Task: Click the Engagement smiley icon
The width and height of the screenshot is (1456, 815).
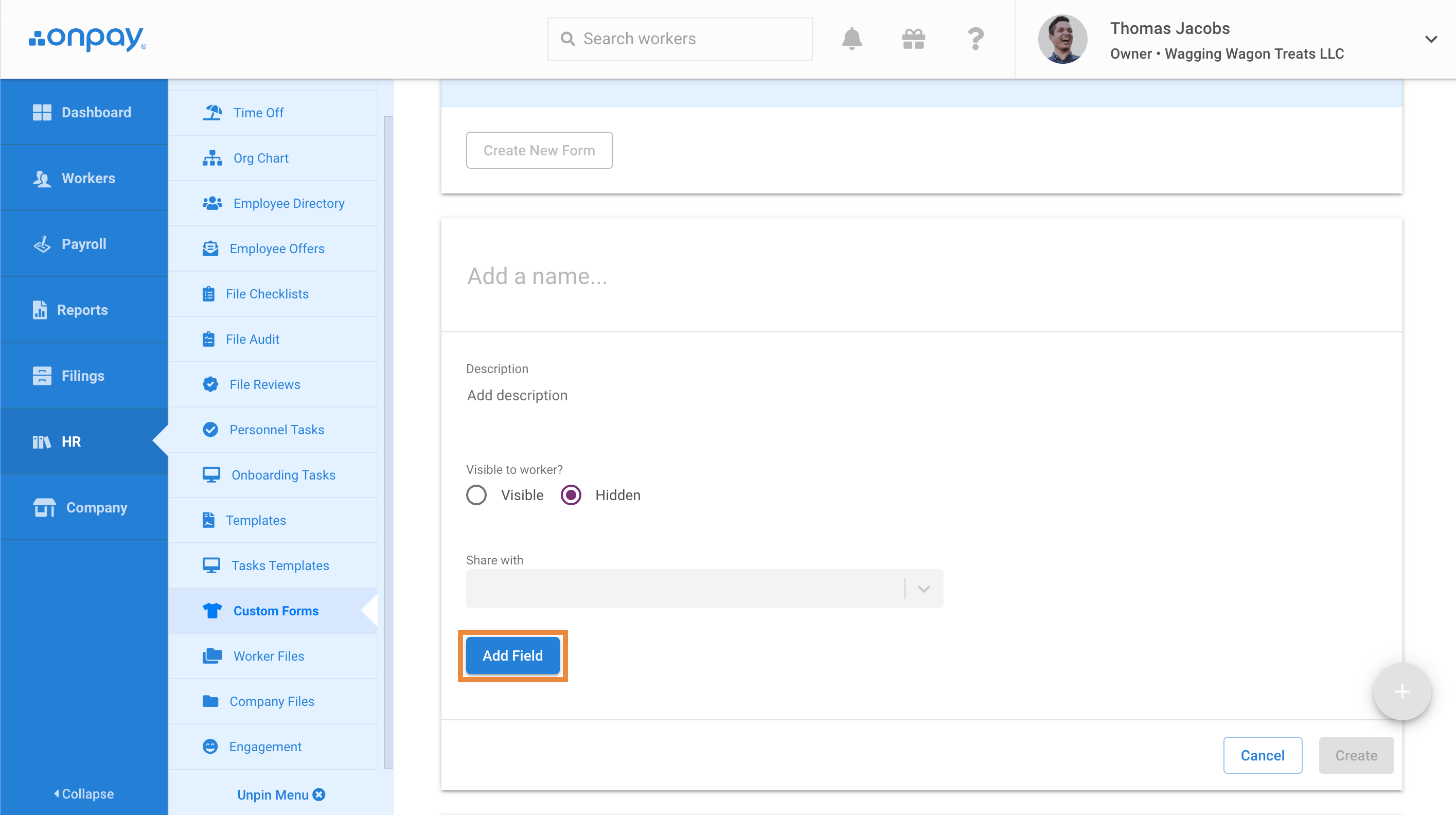Action: [210, 747]
